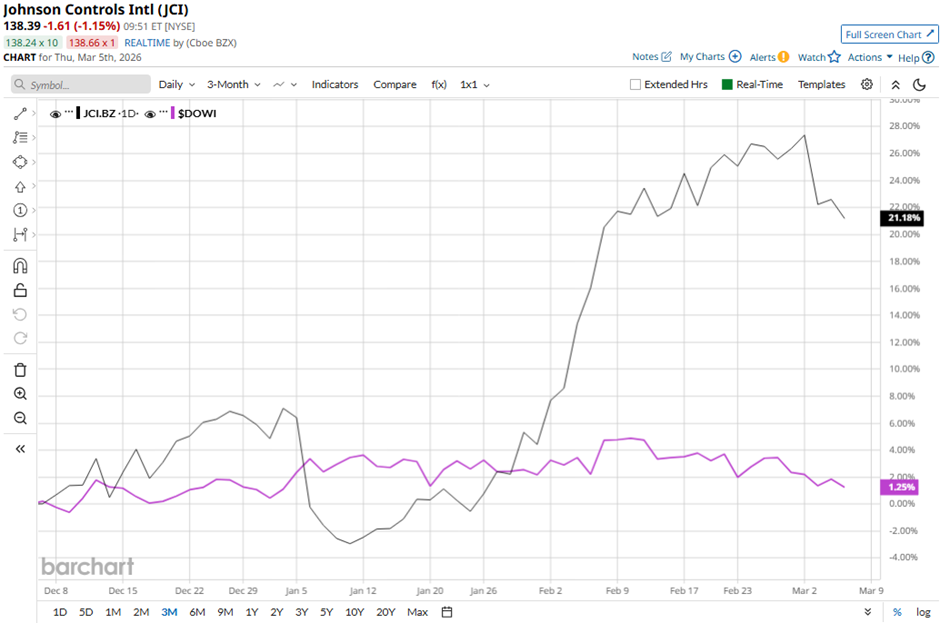The image size is (940, 623).
Task: Redo last chart action
Action: click(x=20, y=338)
